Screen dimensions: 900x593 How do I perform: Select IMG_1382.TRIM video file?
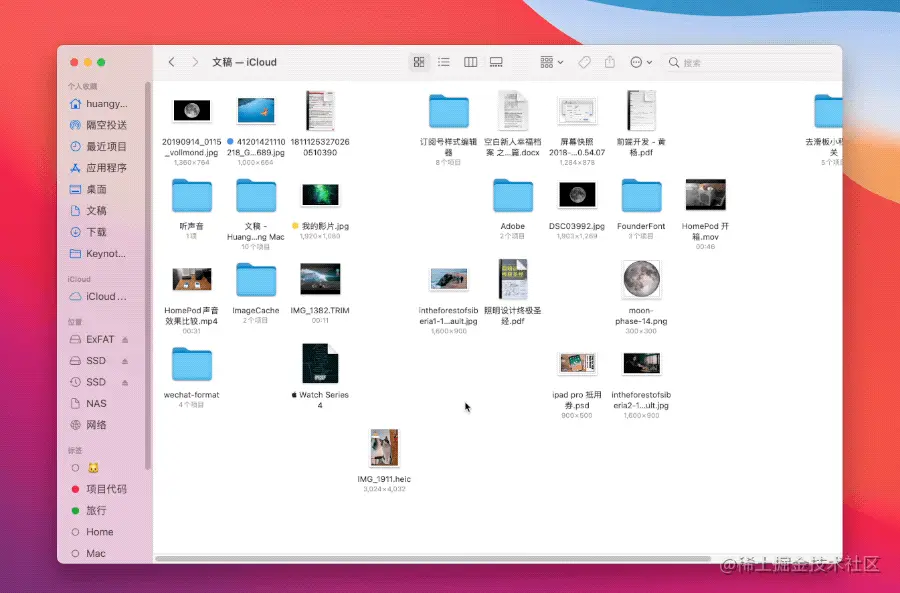click(320, 279)
